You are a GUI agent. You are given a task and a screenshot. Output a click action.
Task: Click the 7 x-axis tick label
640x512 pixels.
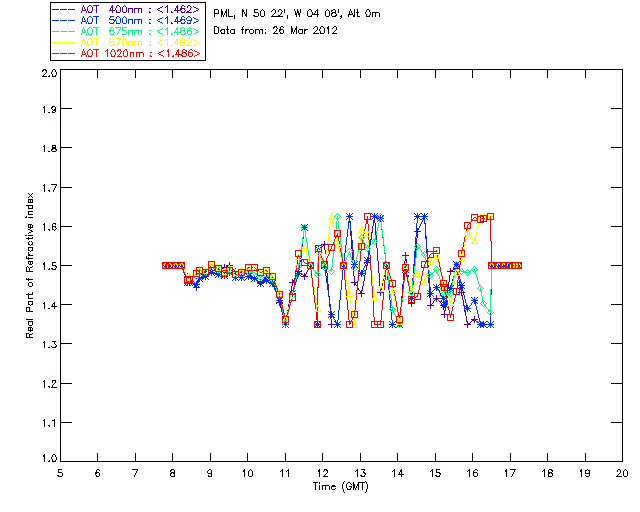click(x=135, y=473)
